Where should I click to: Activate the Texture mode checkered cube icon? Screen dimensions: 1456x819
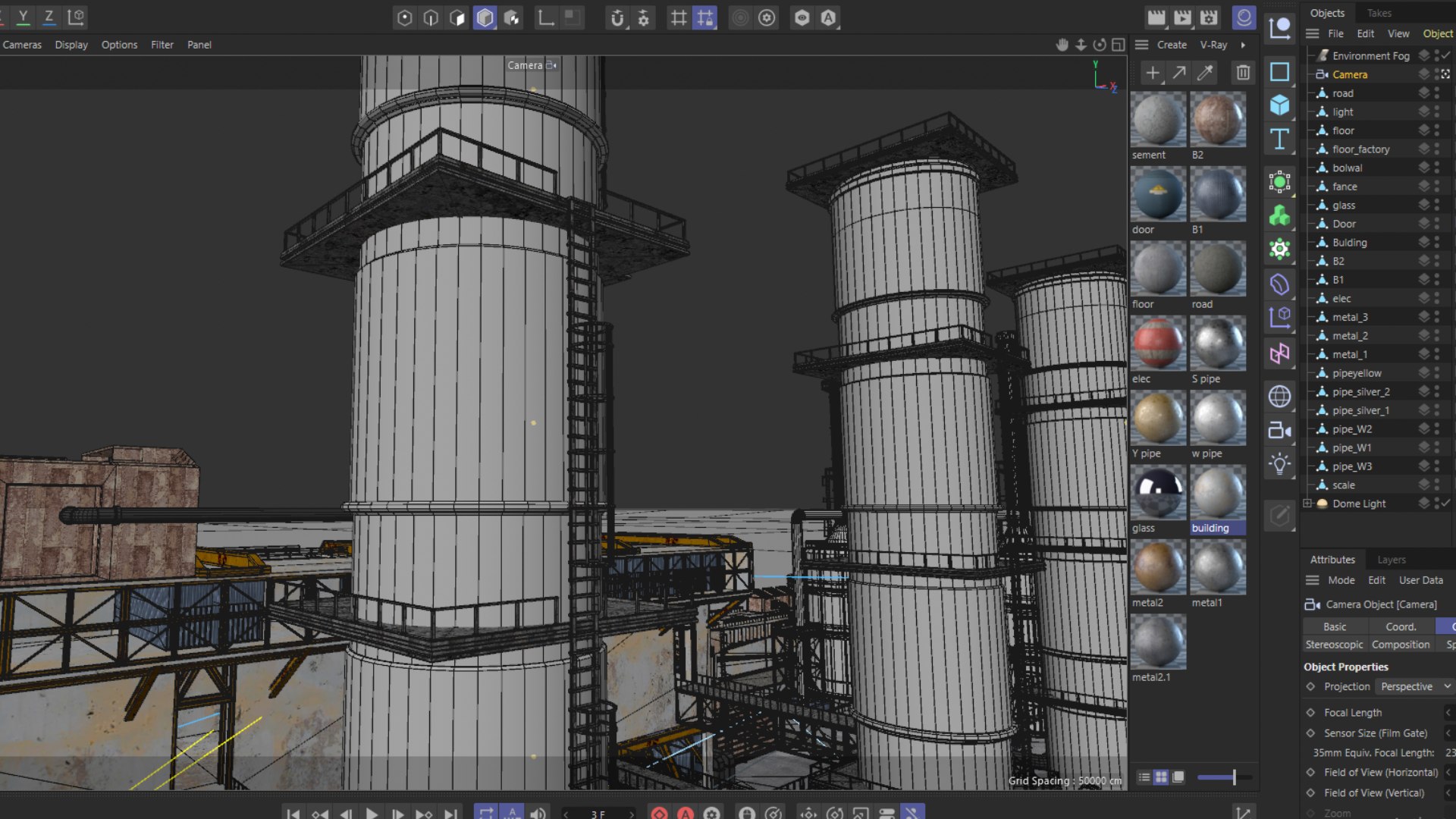[x=512, y=17]
